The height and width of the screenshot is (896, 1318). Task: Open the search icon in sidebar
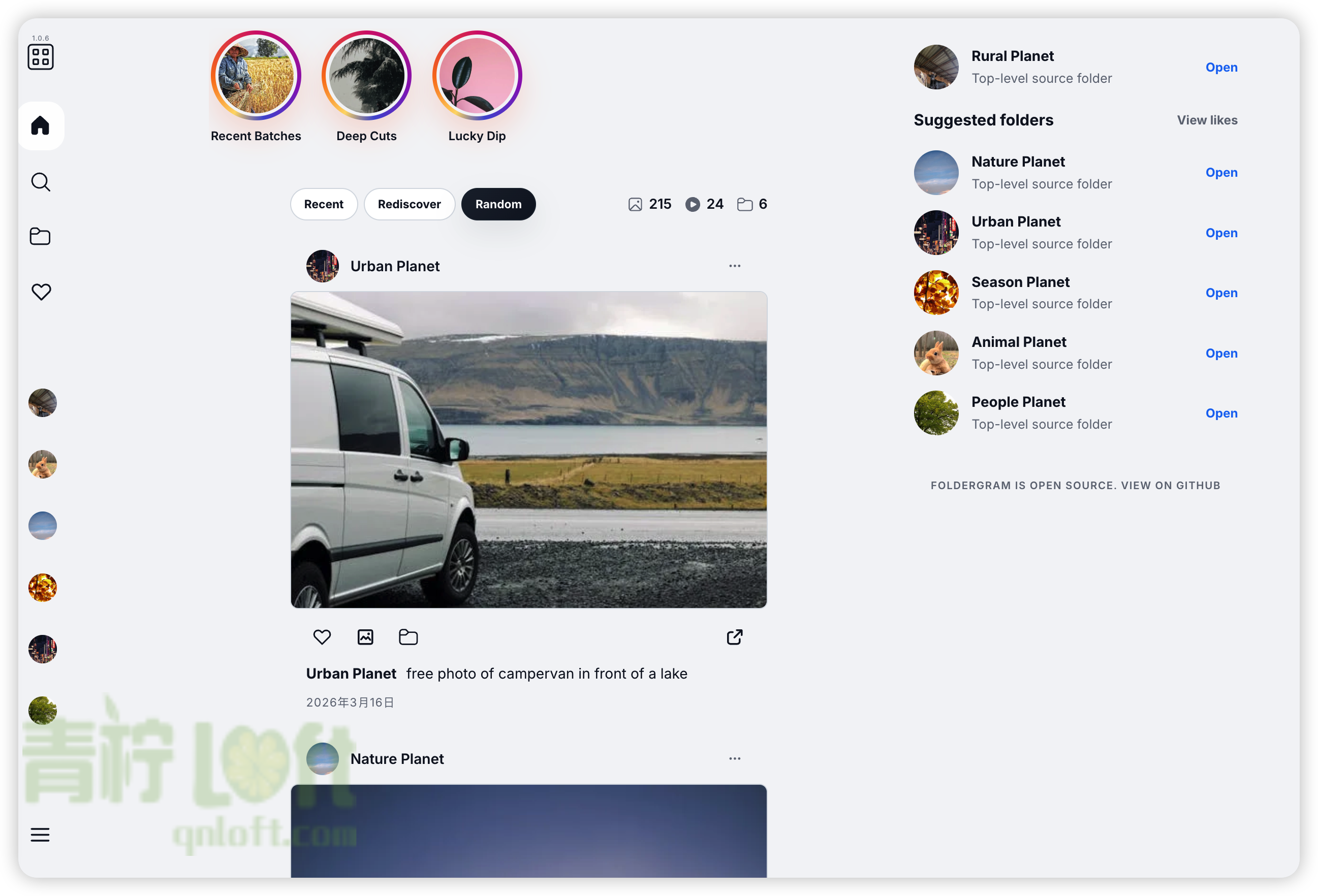click(x=40, y=182)
